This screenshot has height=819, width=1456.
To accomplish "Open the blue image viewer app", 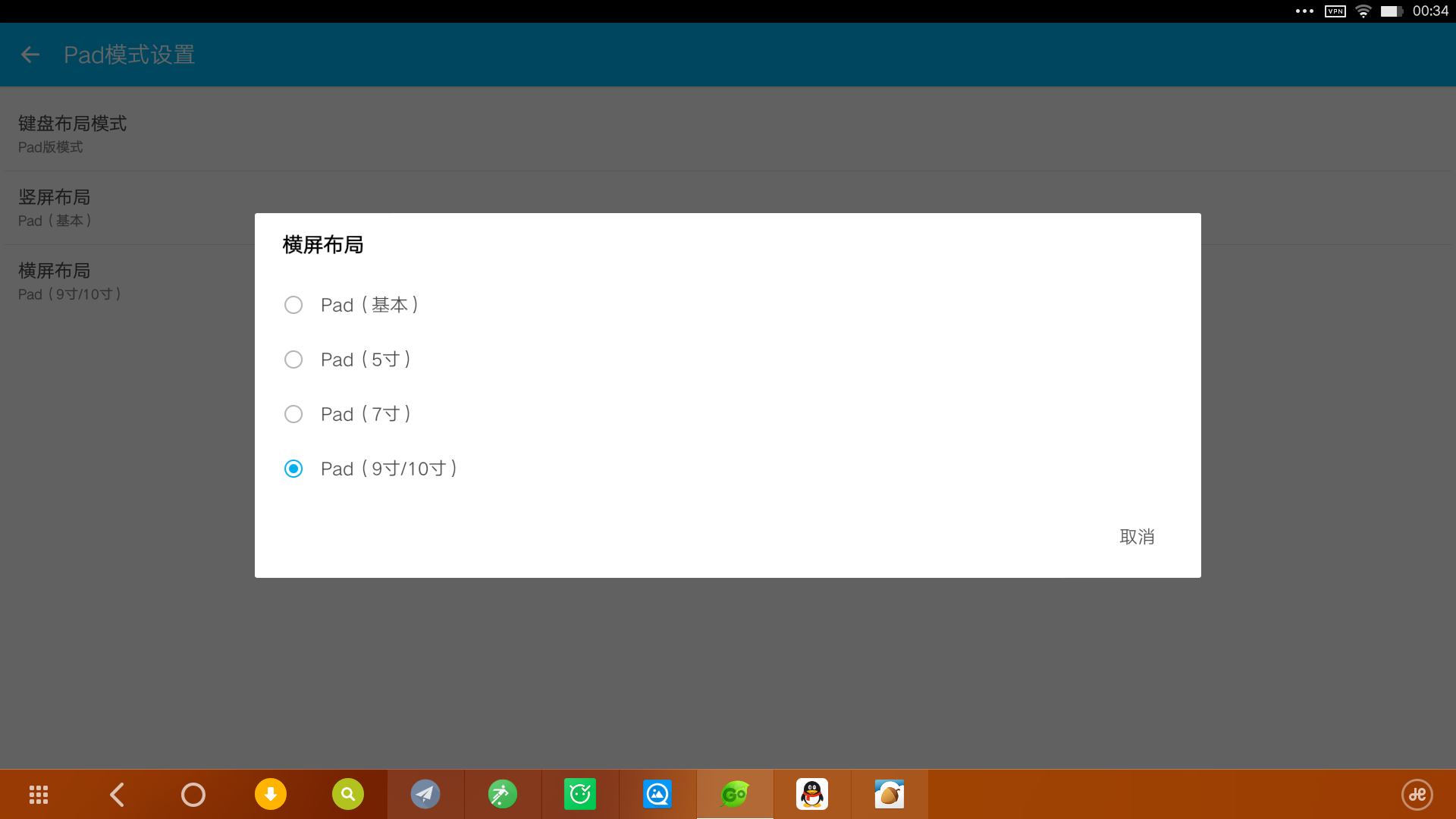I will tap(657, 795).
